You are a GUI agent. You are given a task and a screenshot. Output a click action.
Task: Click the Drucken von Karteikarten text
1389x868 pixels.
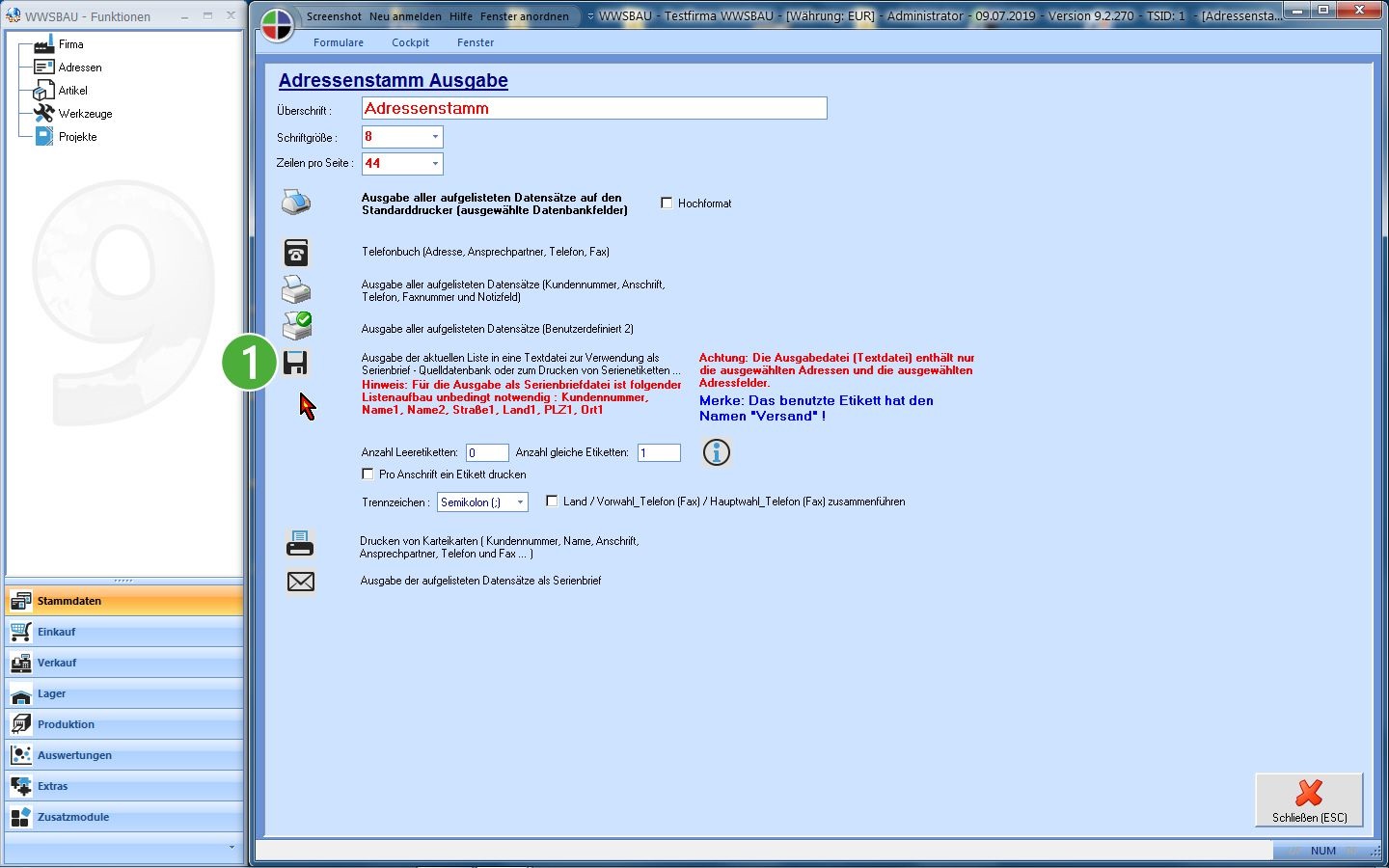pyautogui.click(x=500, y=547)
